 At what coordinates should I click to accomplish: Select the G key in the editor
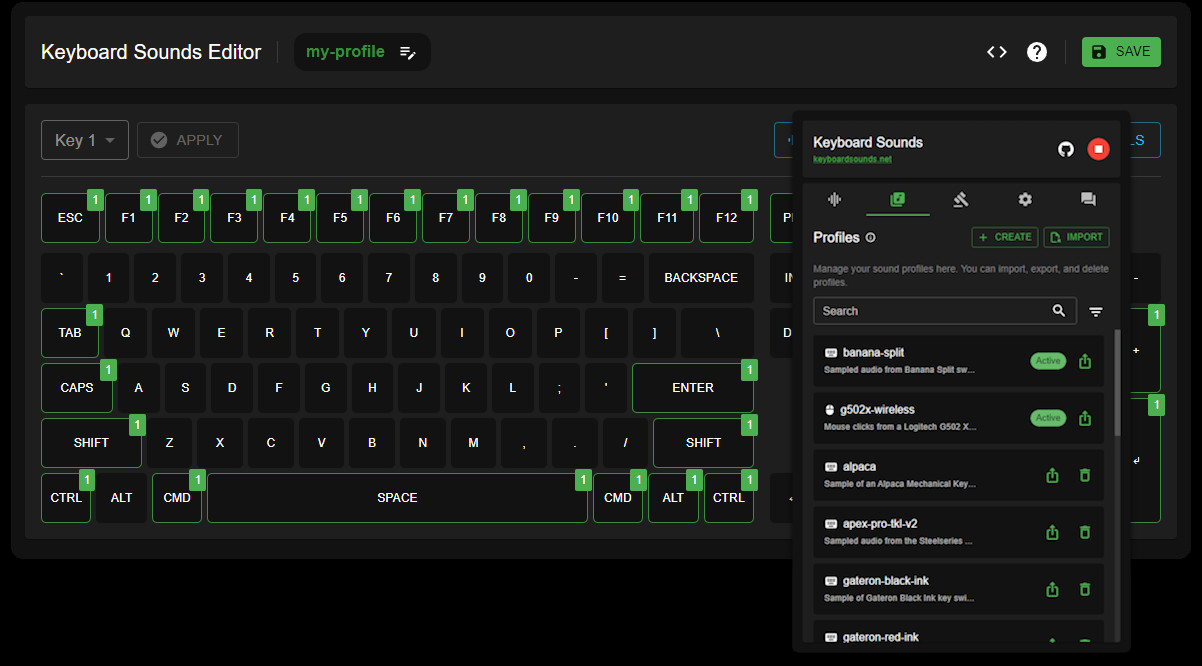pos(325,388)
